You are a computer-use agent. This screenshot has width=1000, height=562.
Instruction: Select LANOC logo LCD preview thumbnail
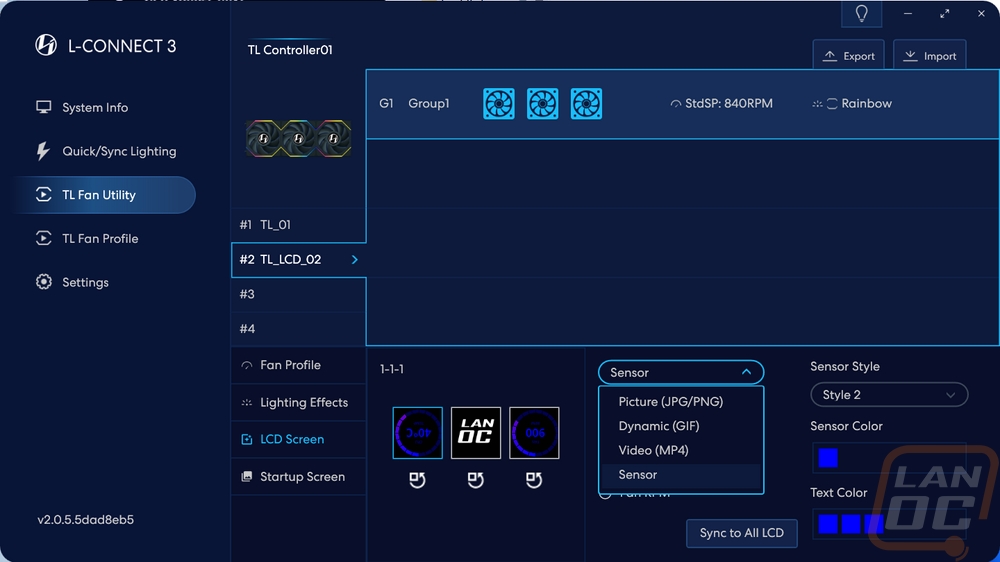click(x=476, y=433)
